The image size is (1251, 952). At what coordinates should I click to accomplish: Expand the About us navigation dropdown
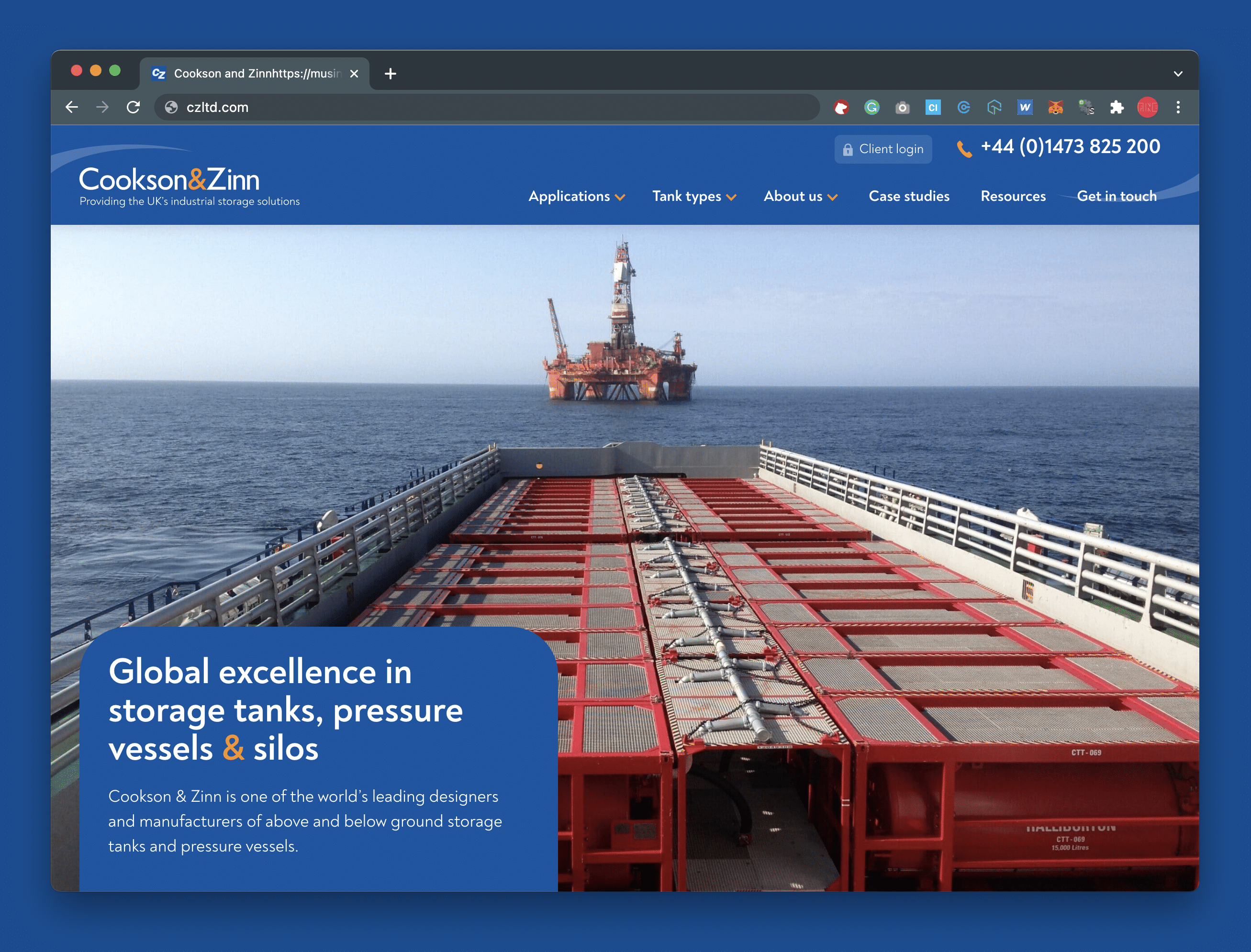click(x=800, y=196)
